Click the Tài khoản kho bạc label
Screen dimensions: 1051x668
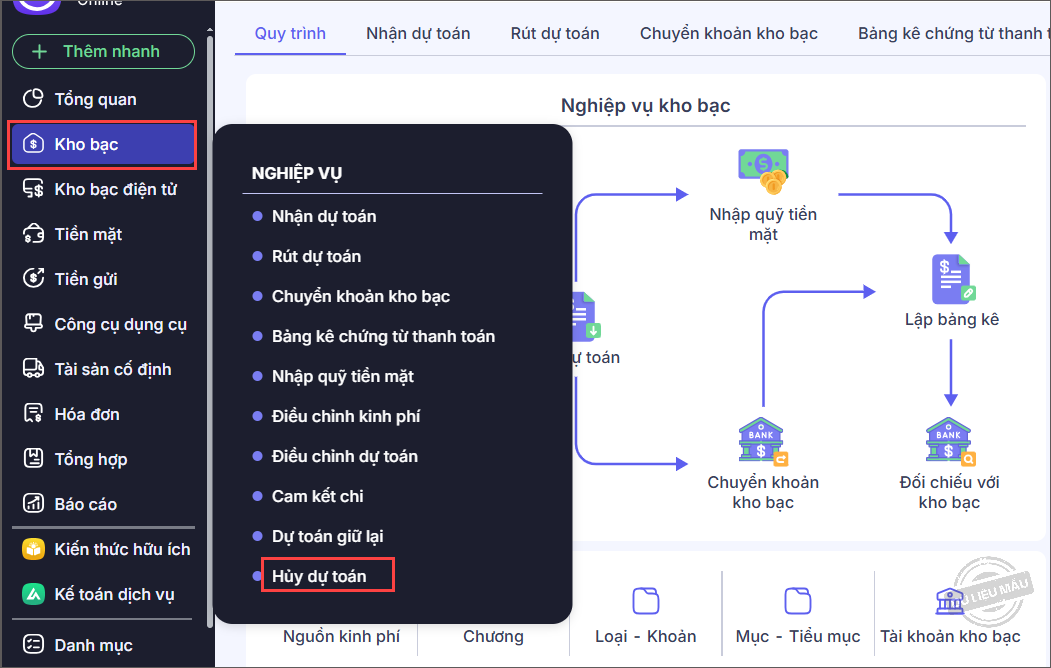950,636
